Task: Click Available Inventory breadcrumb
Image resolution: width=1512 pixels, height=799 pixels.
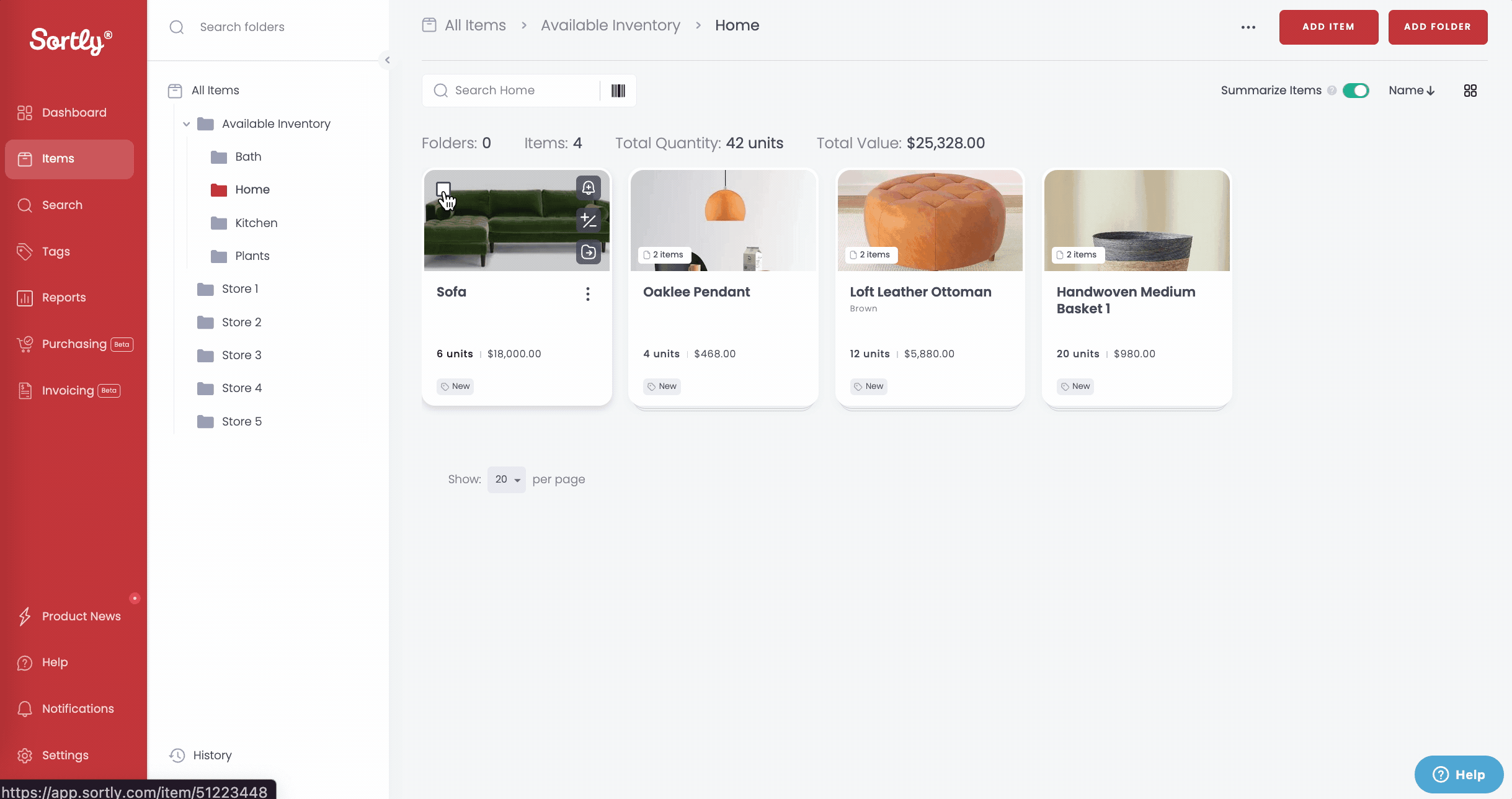Action: pos(610,25)
